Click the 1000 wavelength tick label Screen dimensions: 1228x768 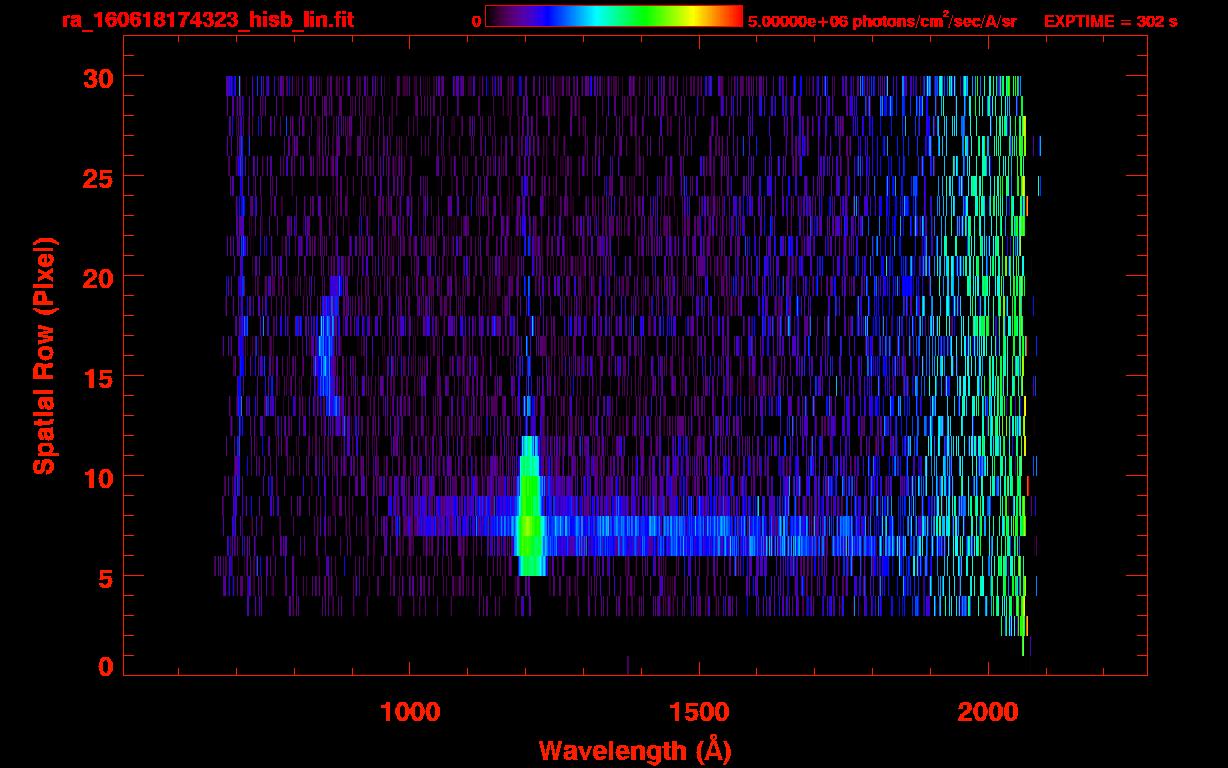point(410,712)
